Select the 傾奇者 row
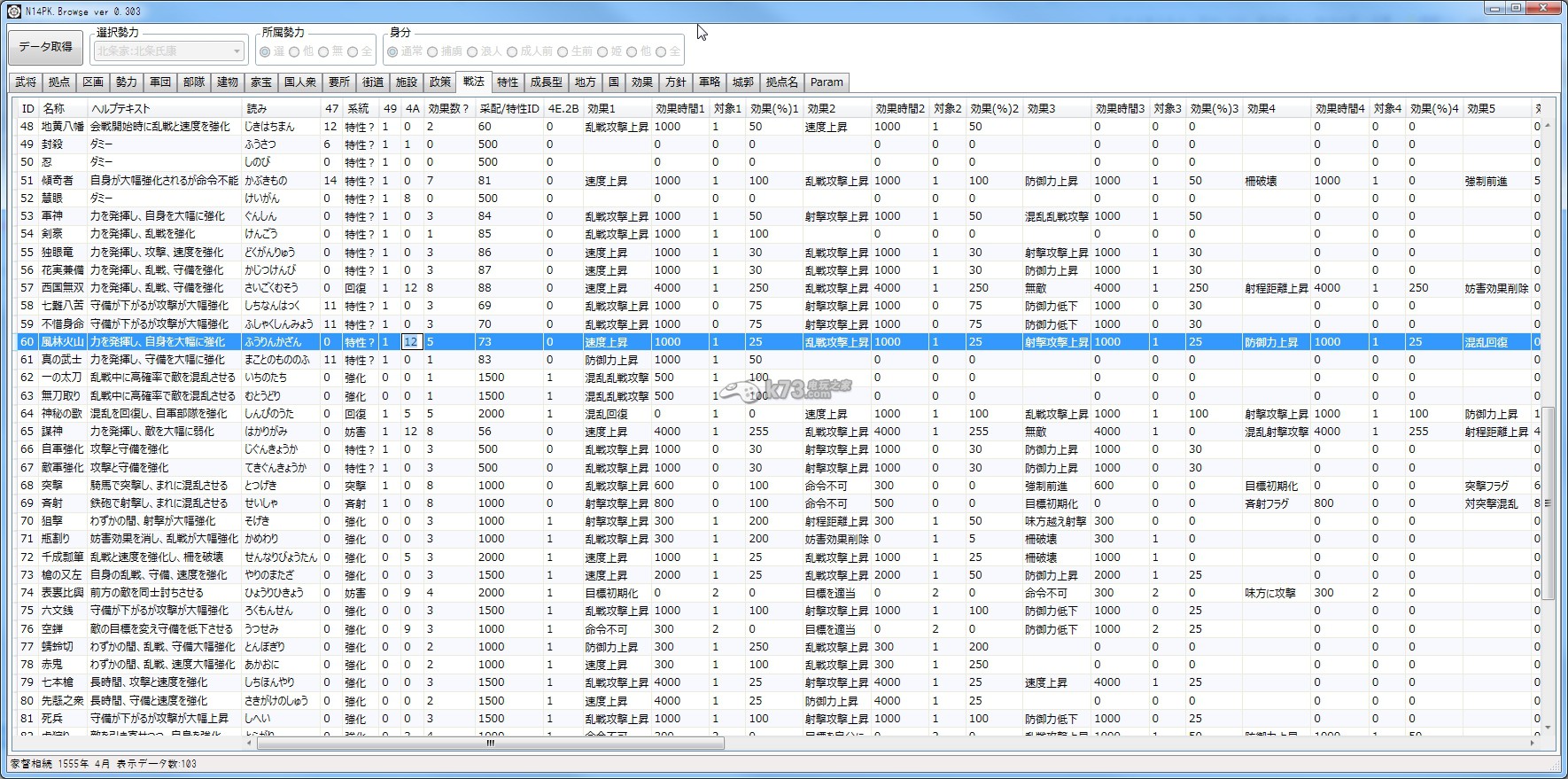The image size is (1568, 779). click(779, 180)
